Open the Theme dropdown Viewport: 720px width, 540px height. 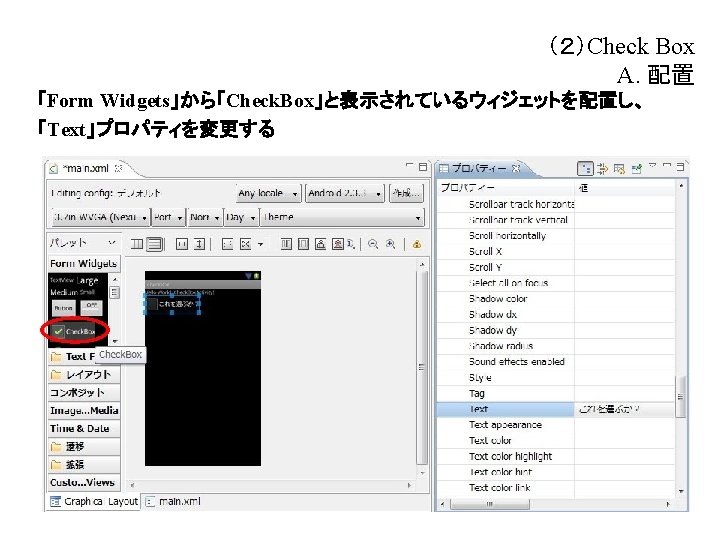coord(342,217)
